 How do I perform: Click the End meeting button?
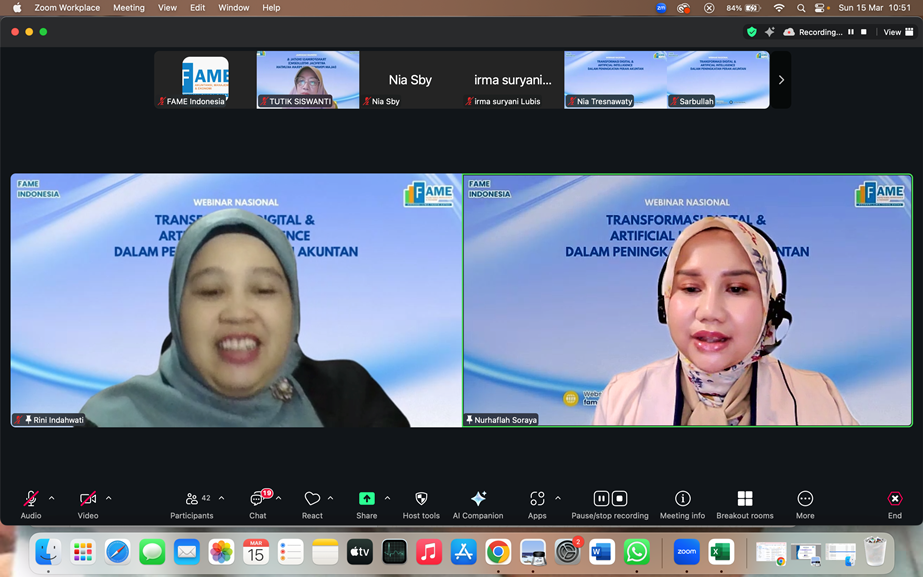[x=894, y=504]
